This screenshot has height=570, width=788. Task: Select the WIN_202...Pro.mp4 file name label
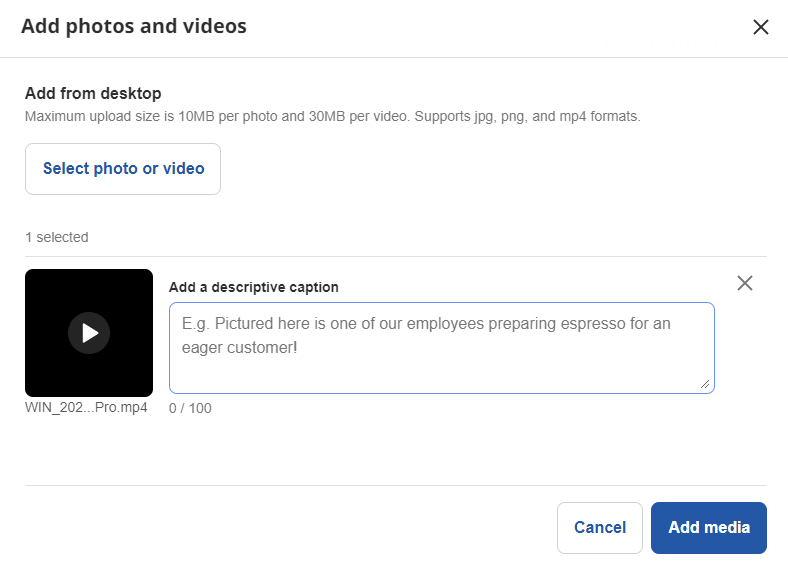pos(87,407)
